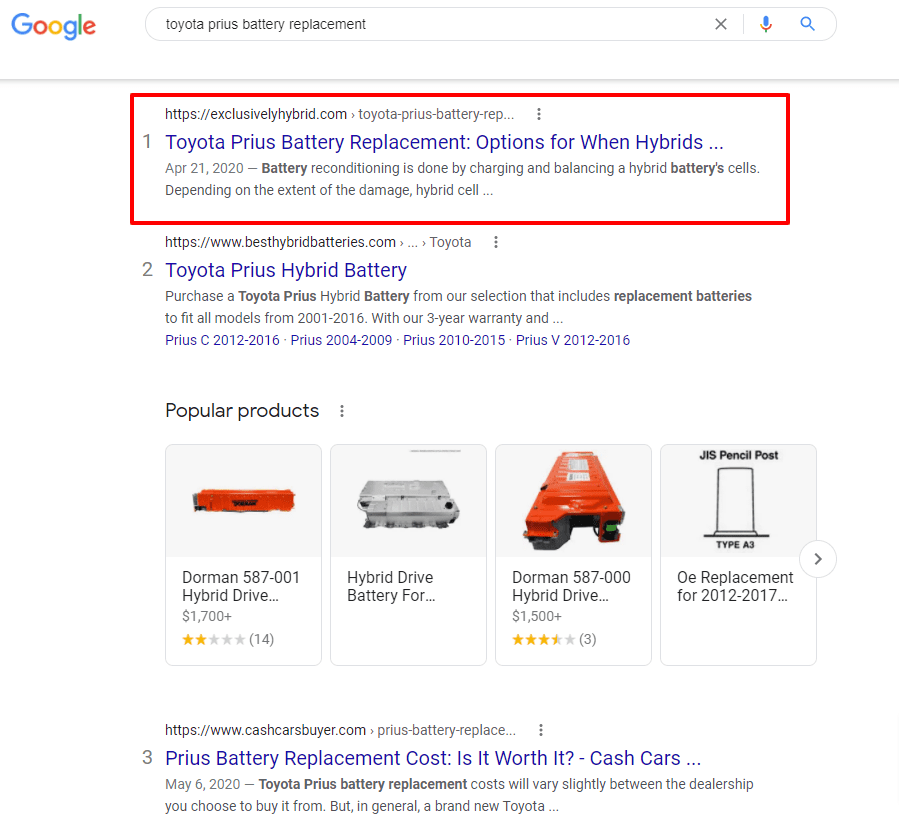View Hybrid Drive Battery For product image
This screenshot has width=899, height=822.
(x=408, y=501)
